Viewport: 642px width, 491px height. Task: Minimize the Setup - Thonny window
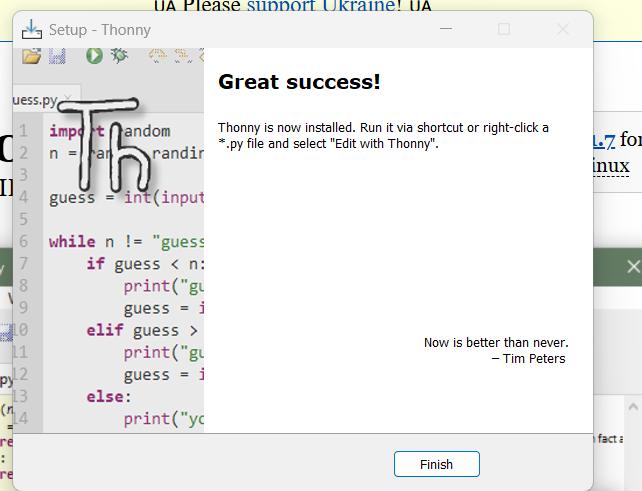(x=446, y=29)
